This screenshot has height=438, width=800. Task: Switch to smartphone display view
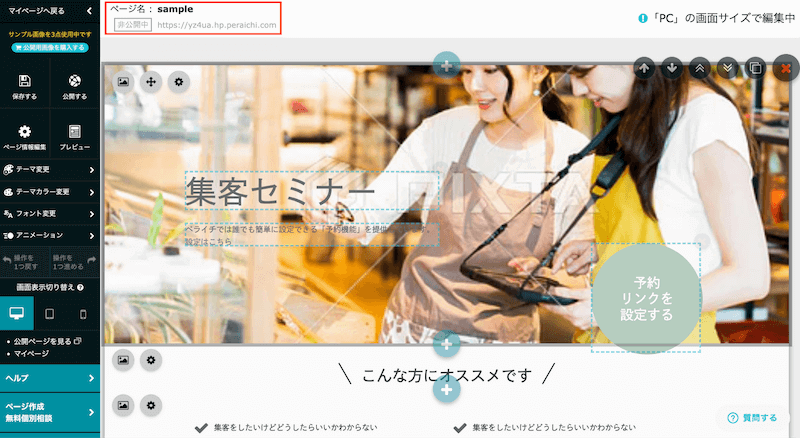(x=83, y=314)
